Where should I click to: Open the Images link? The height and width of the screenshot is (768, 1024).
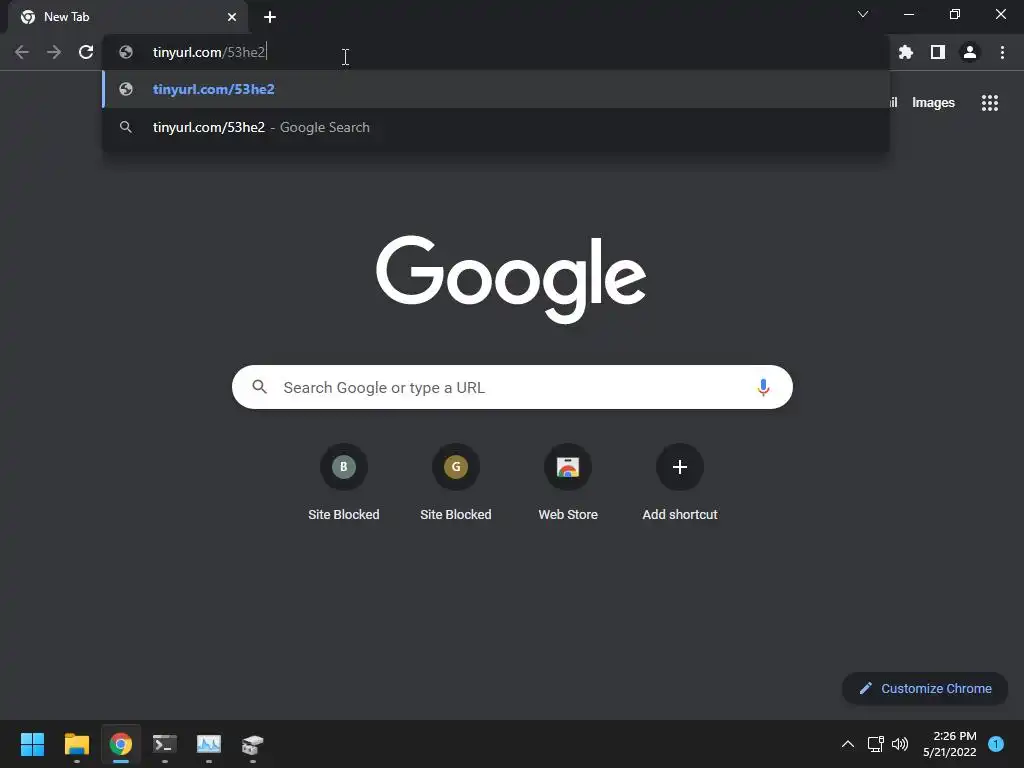click(x=933, y=103)
